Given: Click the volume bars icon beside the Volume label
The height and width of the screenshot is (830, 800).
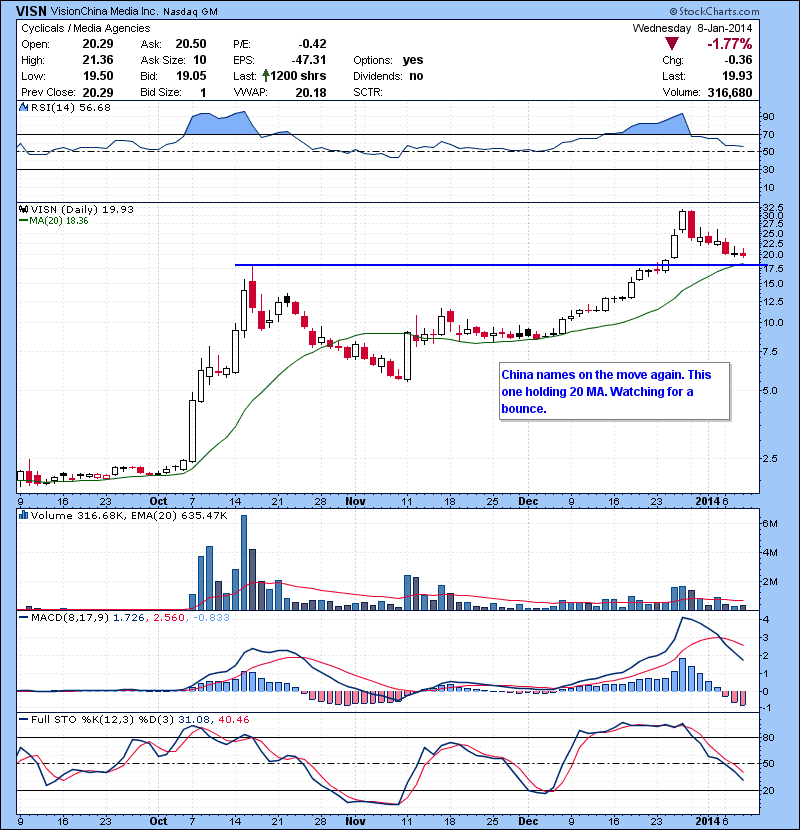Looking at the screenshot, I should click(23, 515).
